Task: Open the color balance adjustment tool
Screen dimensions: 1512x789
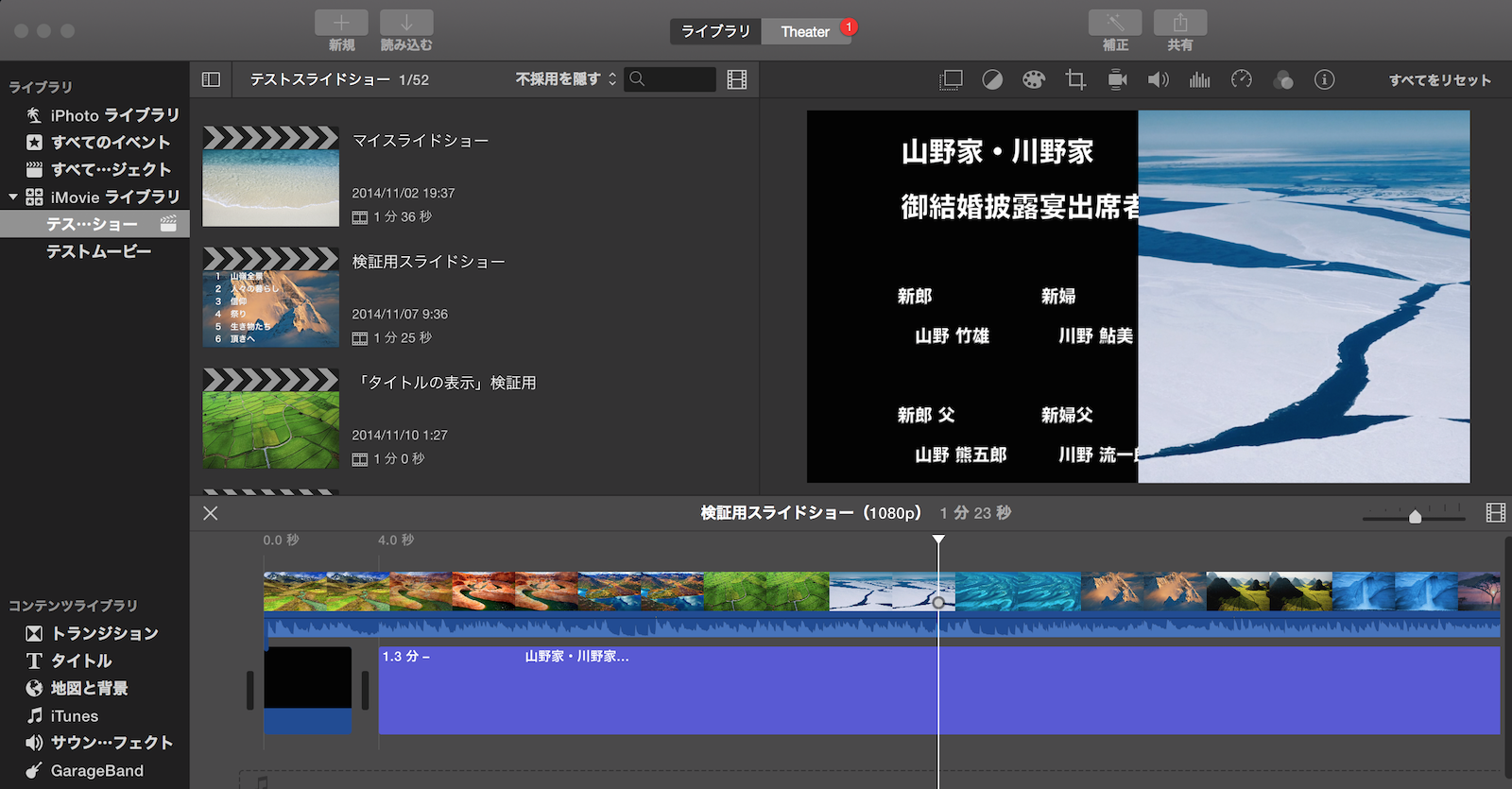Action: coord(992,80)
